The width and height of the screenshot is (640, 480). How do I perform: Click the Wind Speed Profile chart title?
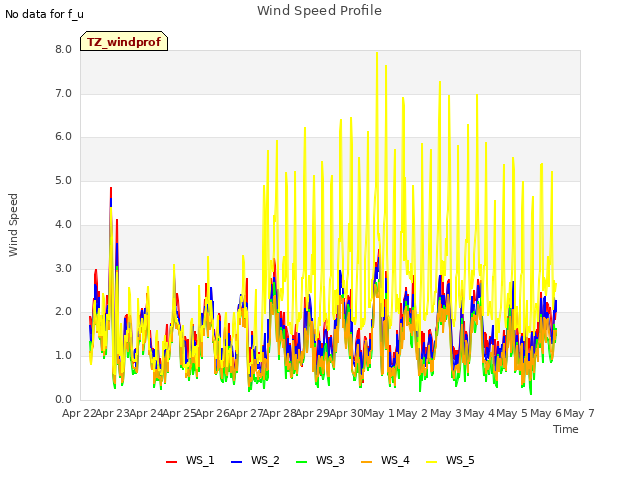click(x=319, y=11)
